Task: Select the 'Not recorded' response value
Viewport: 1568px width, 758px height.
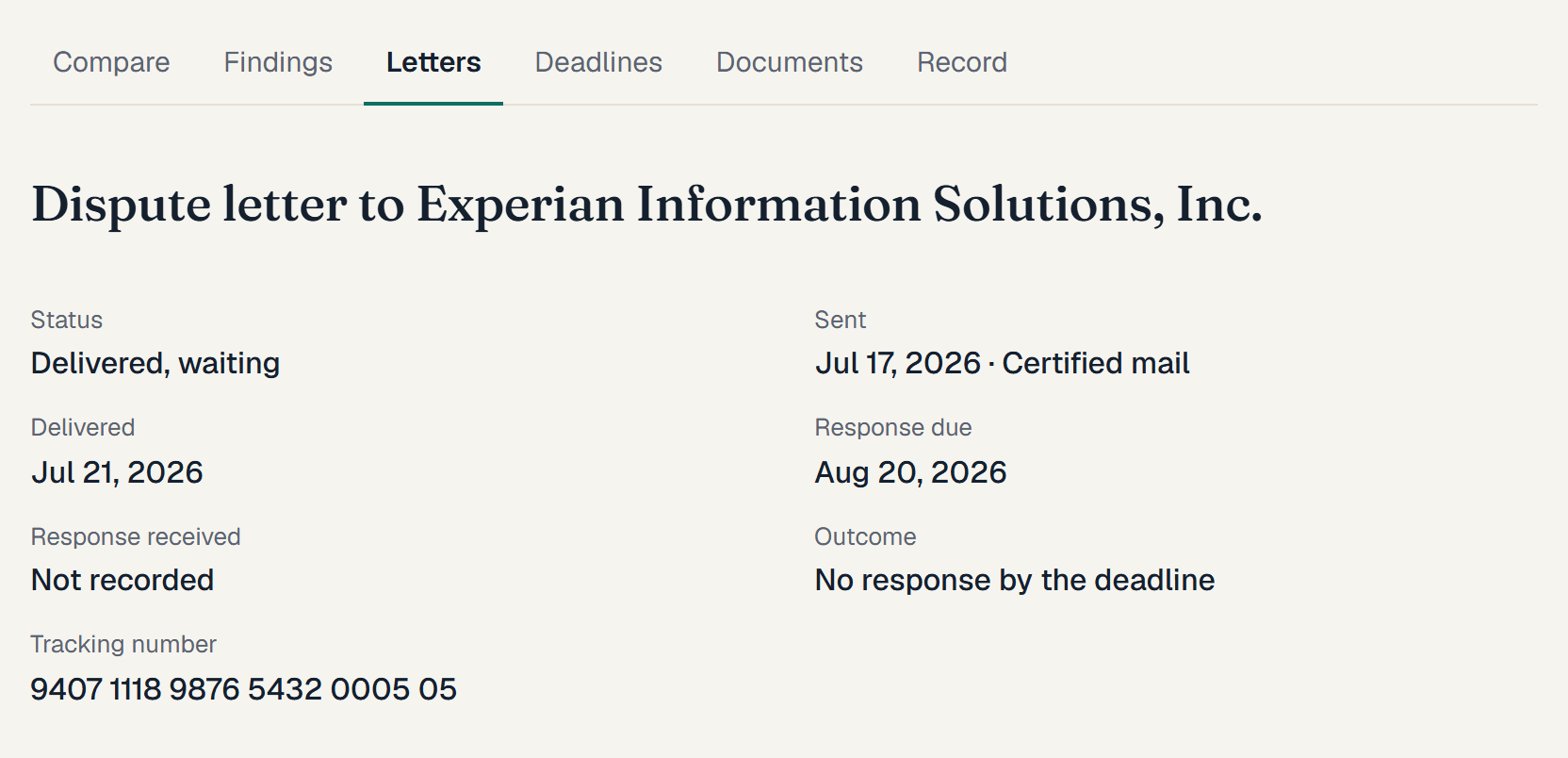Action: [x=122, y=580]
